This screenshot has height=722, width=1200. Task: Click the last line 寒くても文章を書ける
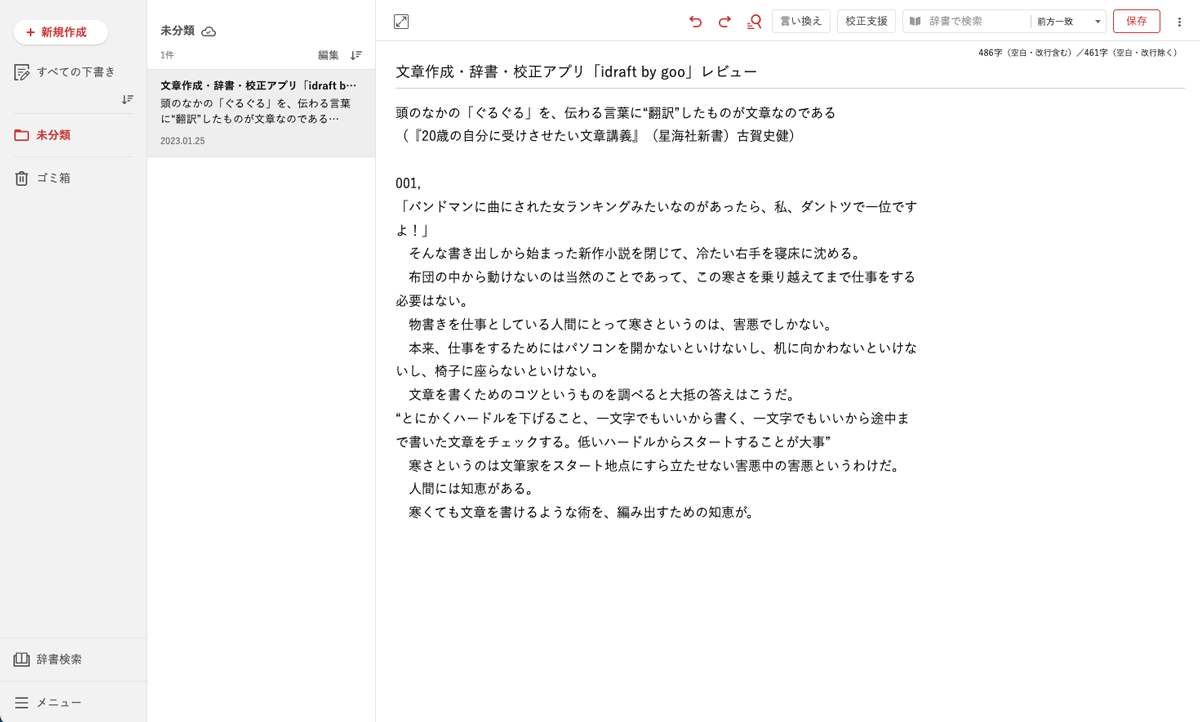pos(581,512)
